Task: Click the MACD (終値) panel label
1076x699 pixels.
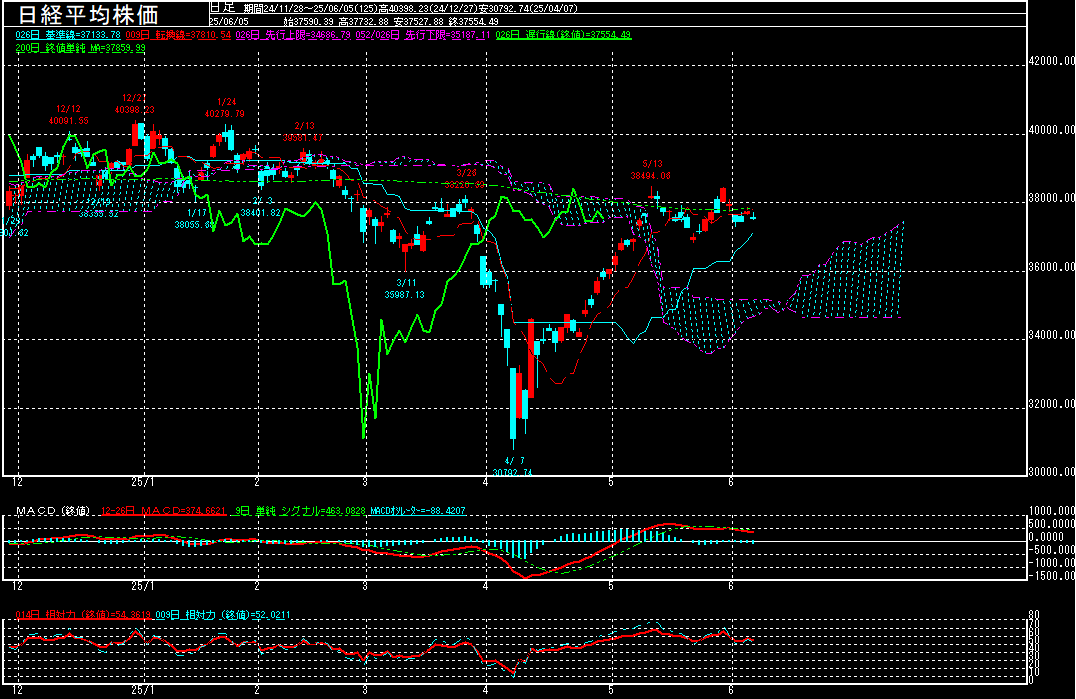Action: pos(54,511)
